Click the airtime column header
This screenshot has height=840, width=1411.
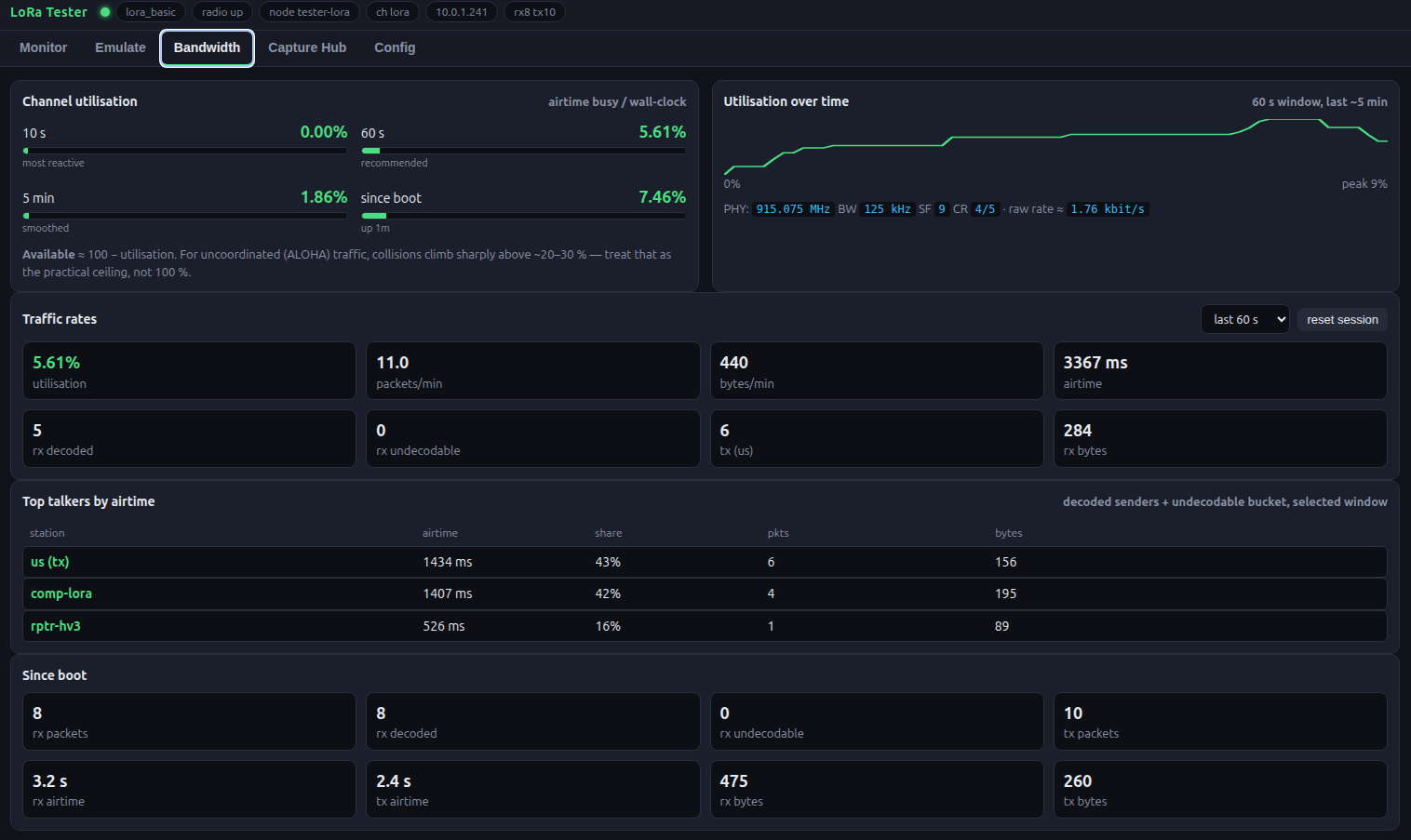coord(440,533)
